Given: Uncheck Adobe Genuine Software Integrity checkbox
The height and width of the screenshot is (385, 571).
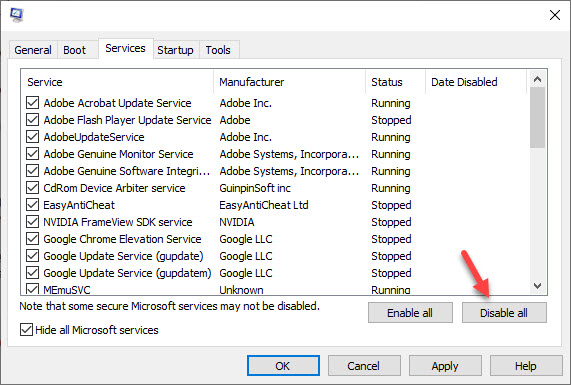Looking at the screenshot, I should coord(32,171).
